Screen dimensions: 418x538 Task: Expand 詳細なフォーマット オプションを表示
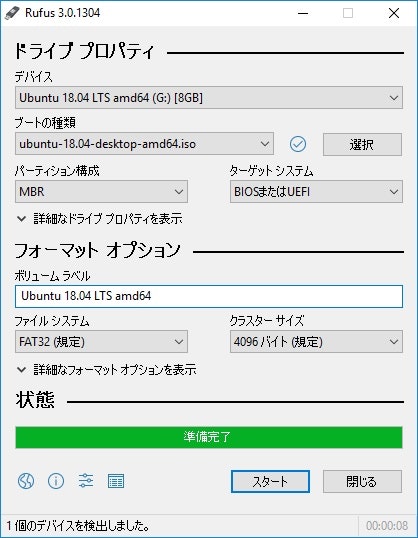(106, 370)
